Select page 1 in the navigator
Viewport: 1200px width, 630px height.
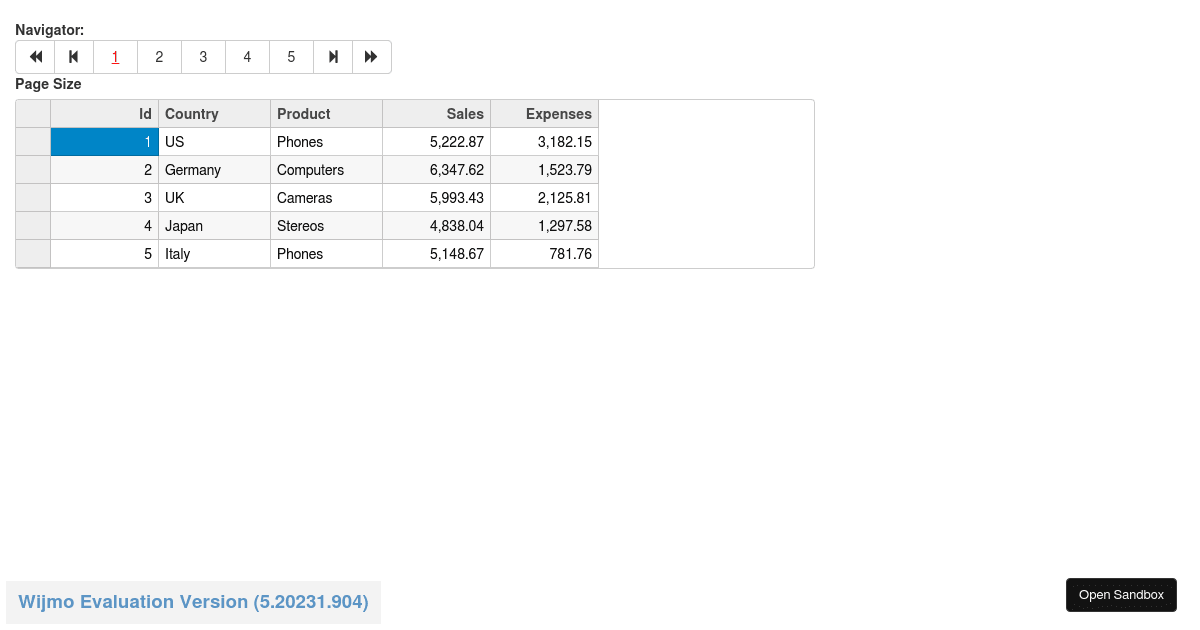[115, 57]
